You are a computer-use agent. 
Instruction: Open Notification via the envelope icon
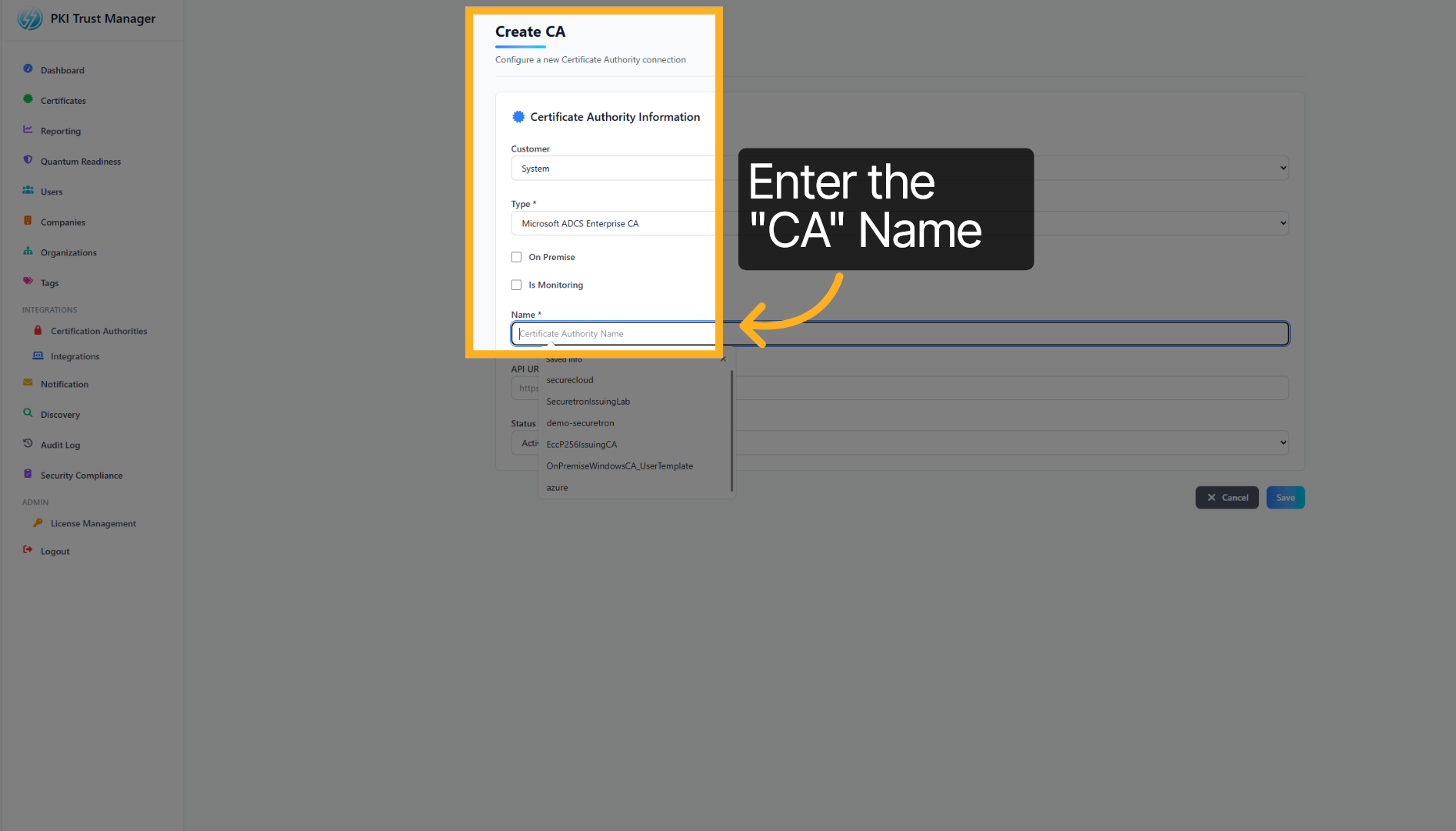[x=28, y=383]
